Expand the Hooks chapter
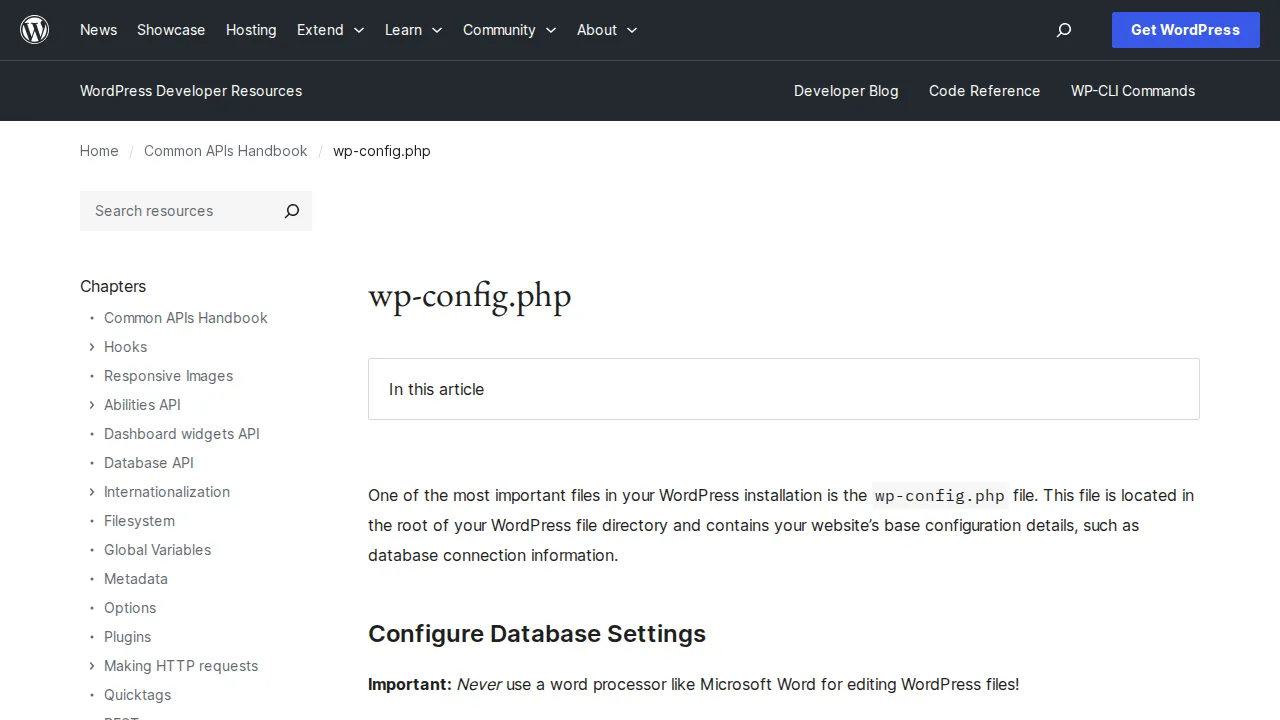Screen dimensions: 1280x720 (91, 347)
